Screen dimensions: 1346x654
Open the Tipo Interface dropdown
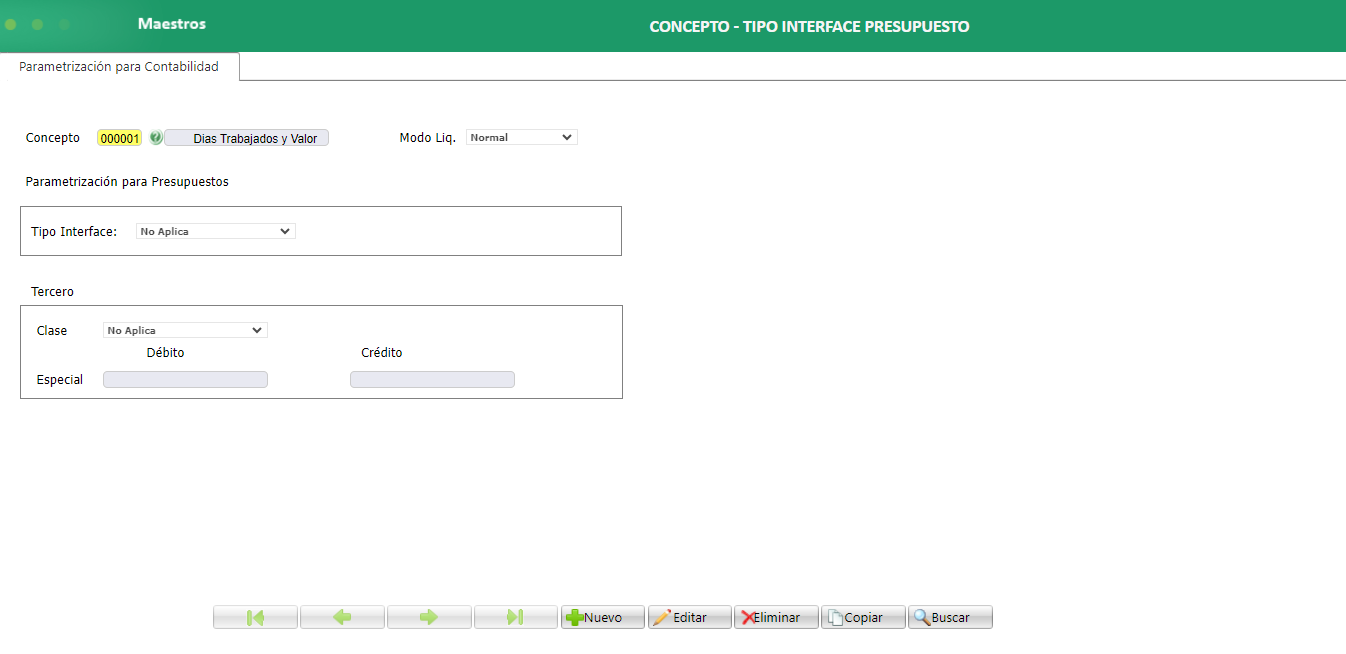click(216, 231)
